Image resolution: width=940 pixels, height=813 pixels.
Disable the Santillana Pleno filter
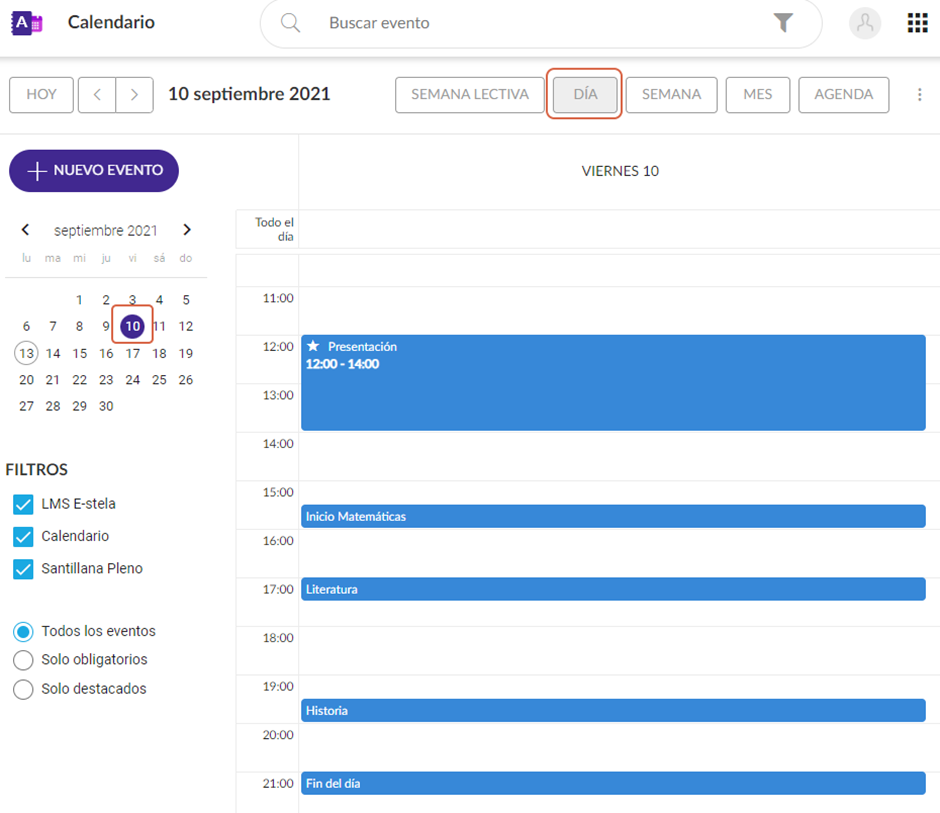(24, 569)
